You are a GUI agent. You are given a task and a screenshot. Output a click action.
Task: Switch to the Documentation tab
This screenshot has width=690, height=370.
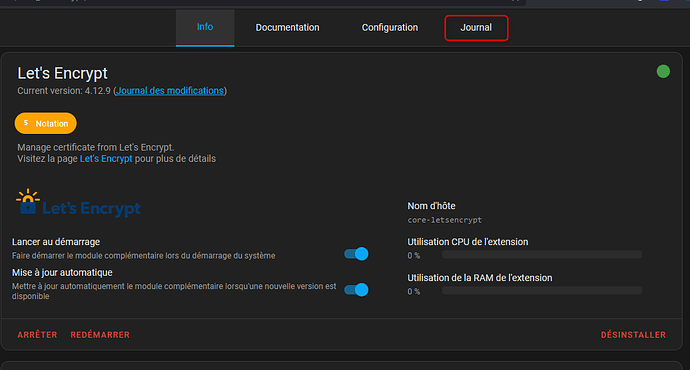287,27
